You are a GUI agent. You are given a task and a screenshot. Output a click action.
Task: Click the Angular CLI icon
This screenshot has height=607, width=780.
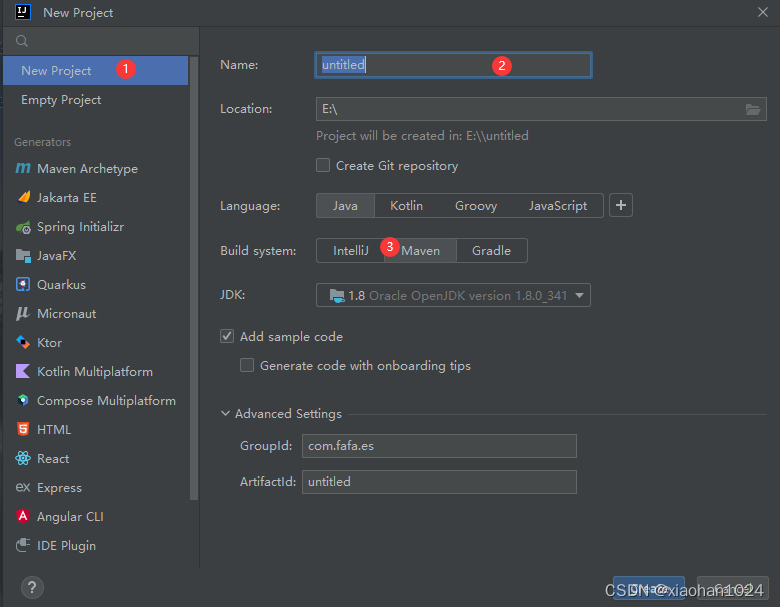(x=23, y=516)
